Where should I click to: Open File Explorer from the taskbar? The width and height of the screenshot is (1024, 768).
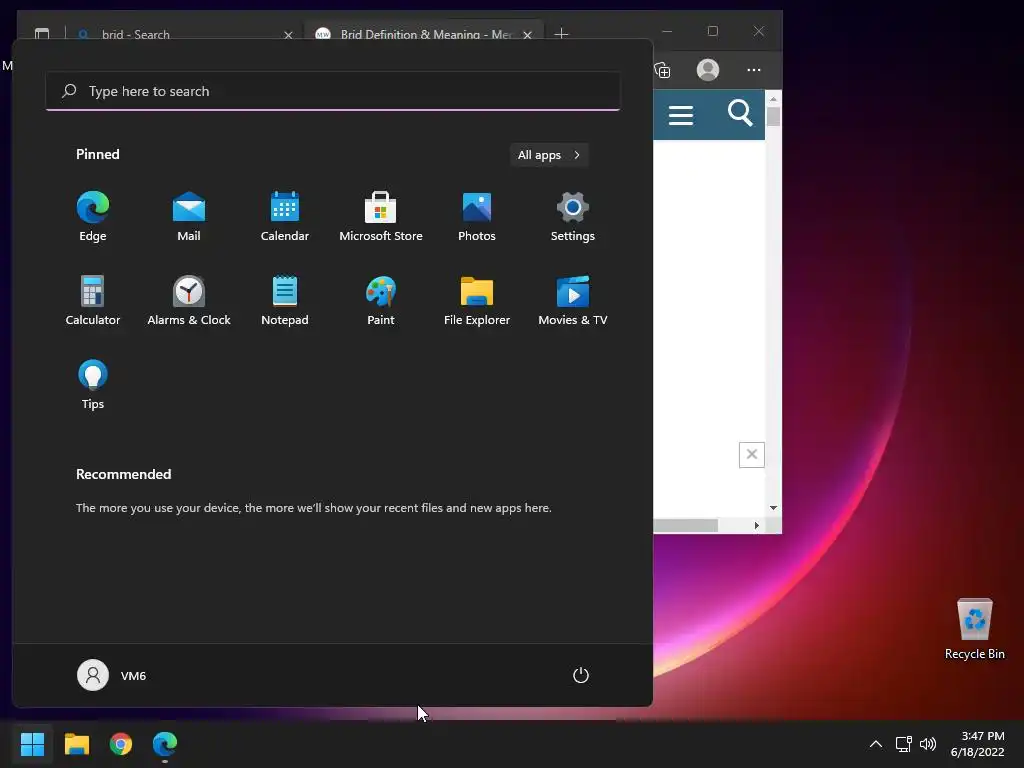[x=77, y=744]
